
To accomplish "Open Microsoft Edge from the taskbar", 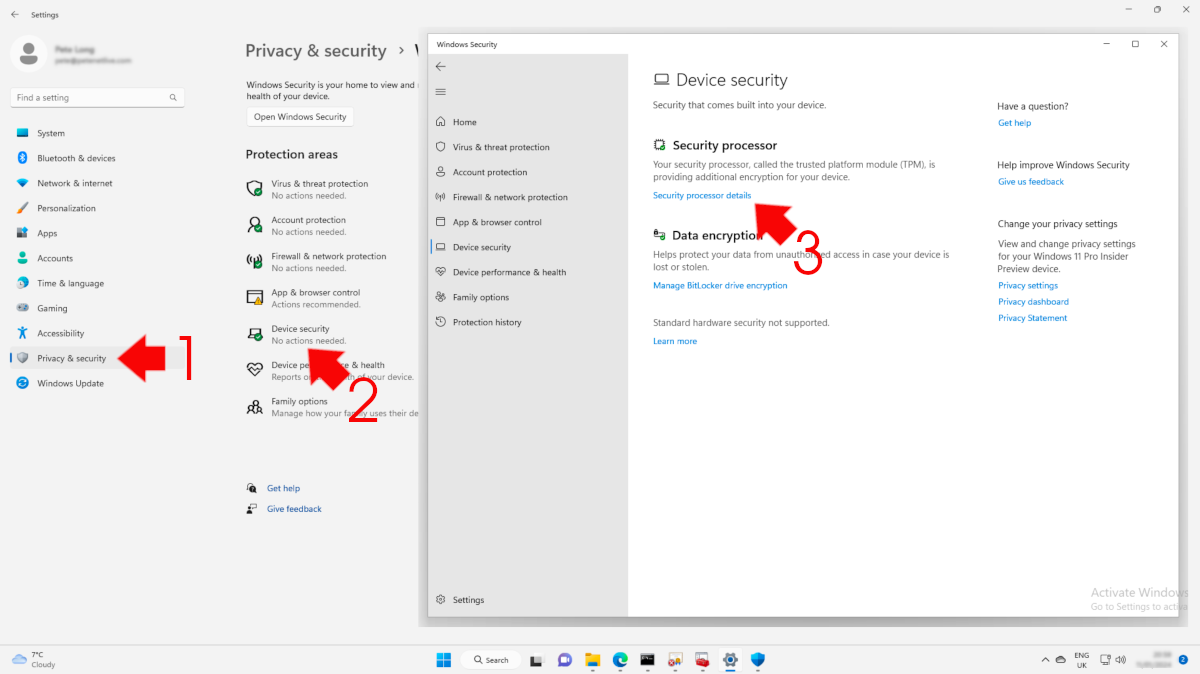I will (x=620, y=660).
